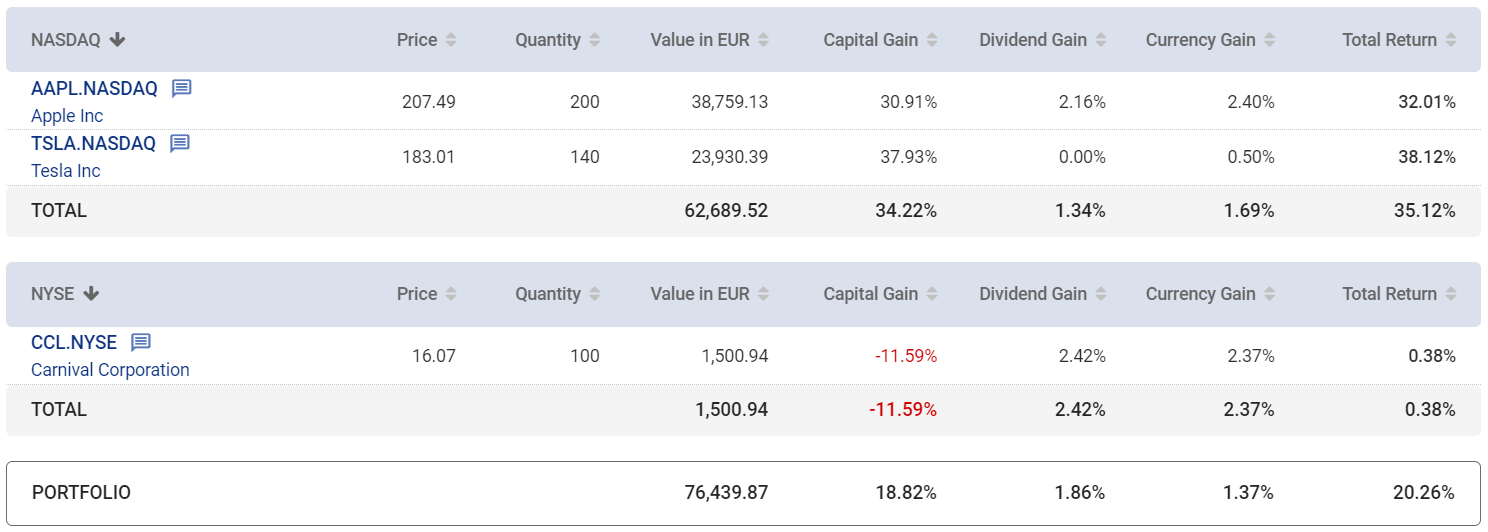This screenshot has height=532, width=1488.
Task: Select Carnival price value 16.07
Action: pos(434,356)
